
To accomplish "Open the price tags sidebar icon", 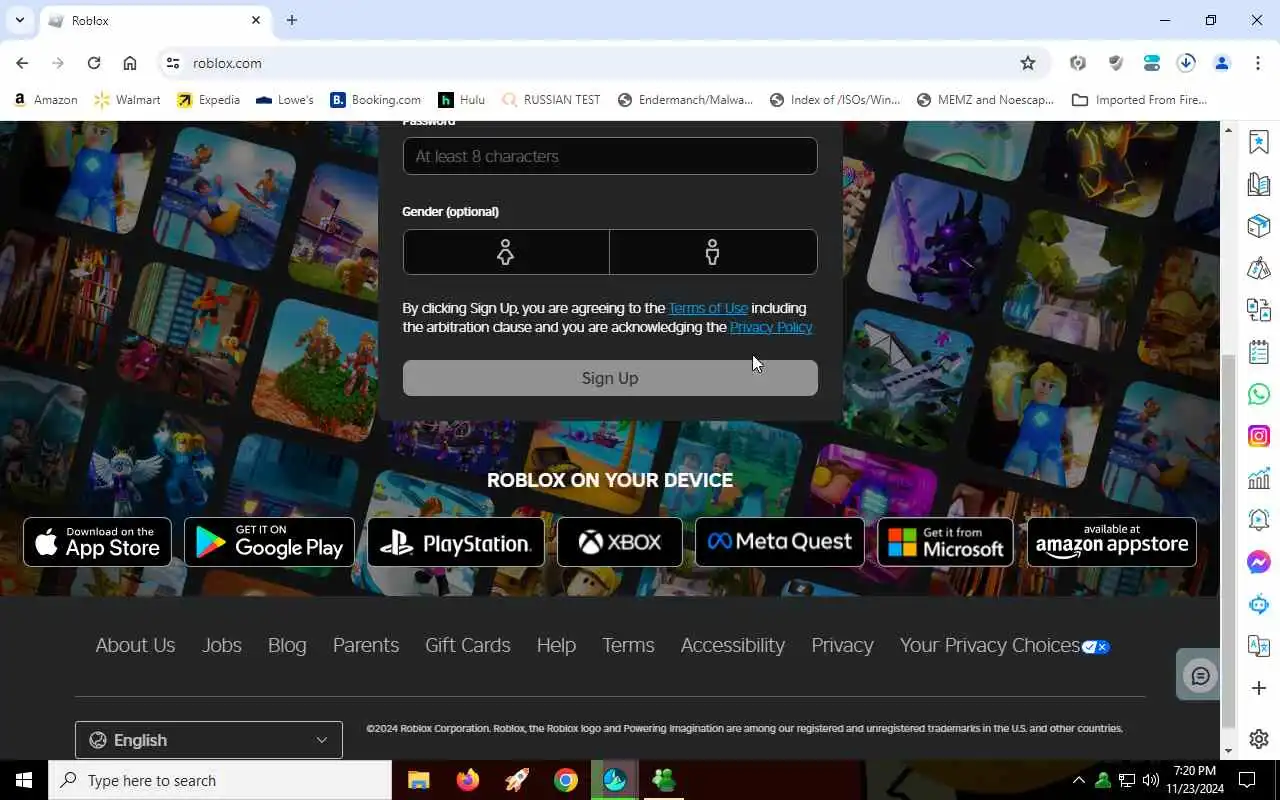I will [x=1259, y=268].
